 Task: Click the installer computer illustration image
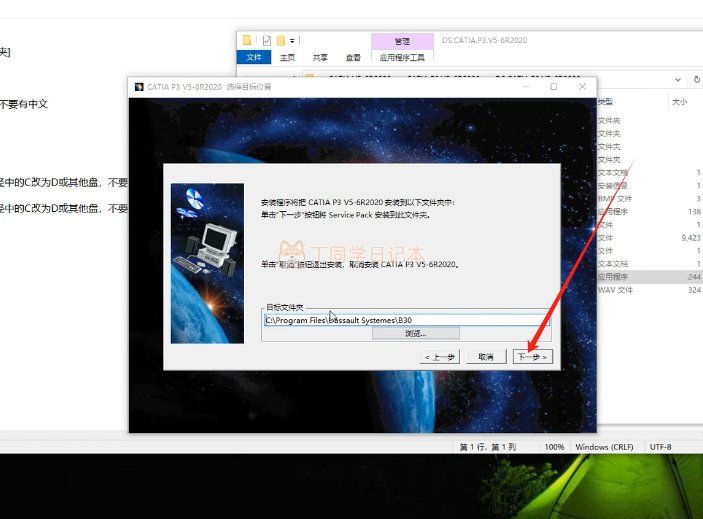click(207, 263)
